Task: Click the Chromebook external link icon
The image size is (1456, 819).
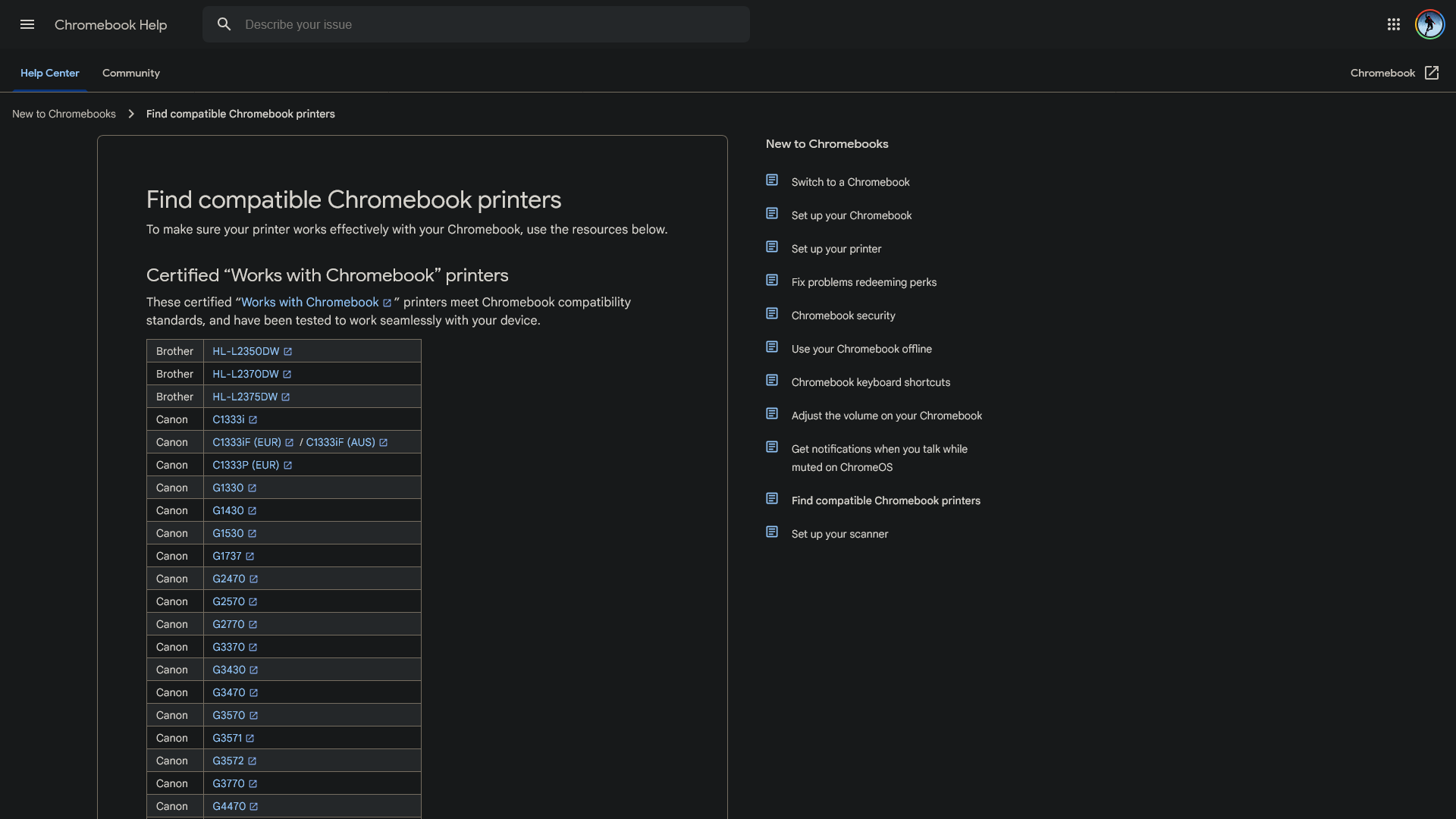Action: 1431,73
